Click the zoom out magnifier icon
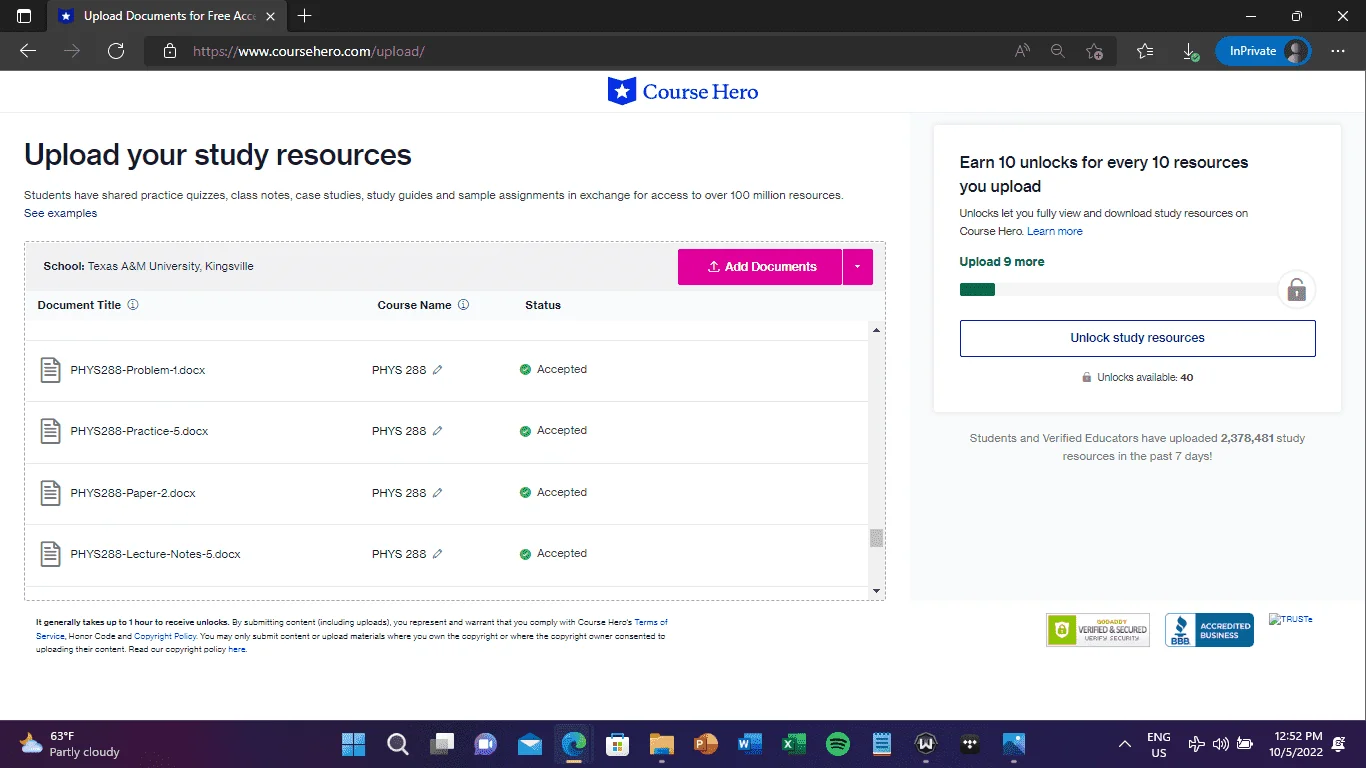The image size is (1366, 768). pyautogui.click(x=1058, y=51)
